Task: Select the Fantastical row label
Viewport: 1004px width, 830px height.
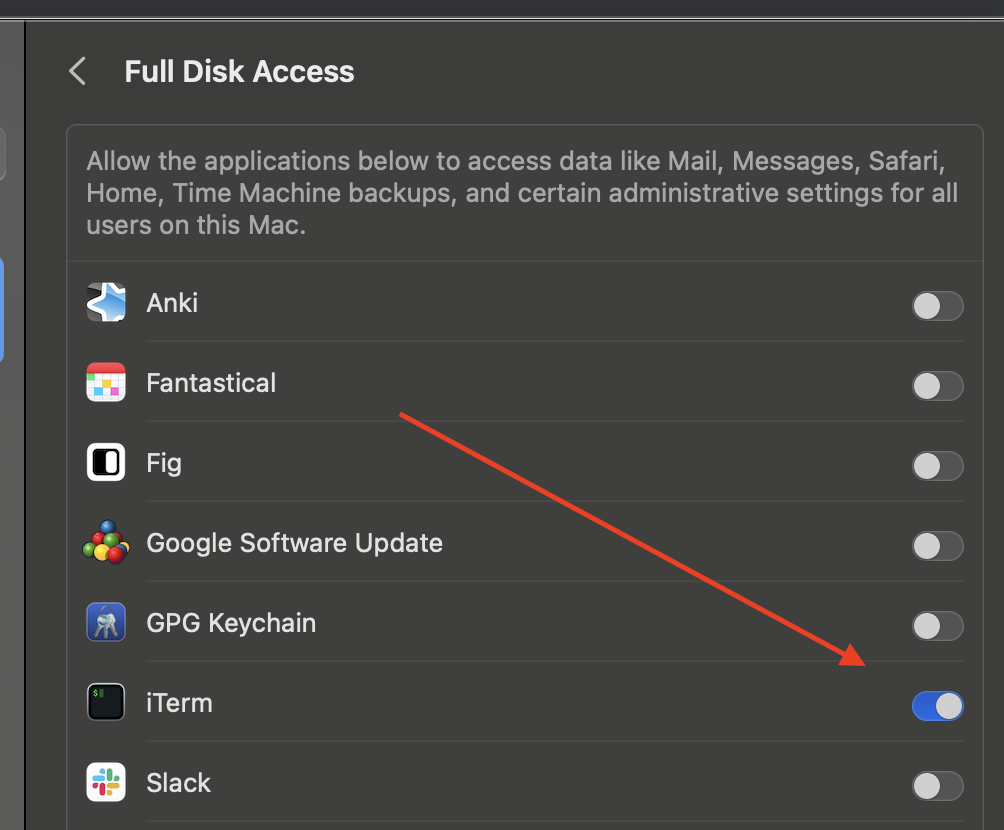Action: (x=211, y=383)
